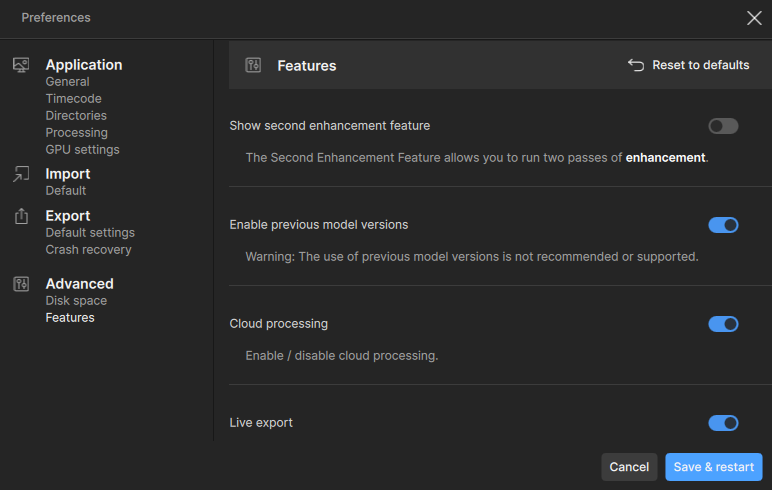Screen dimensions: 772x490
Task: Click Save & restart button
Action: pos(713,467)
